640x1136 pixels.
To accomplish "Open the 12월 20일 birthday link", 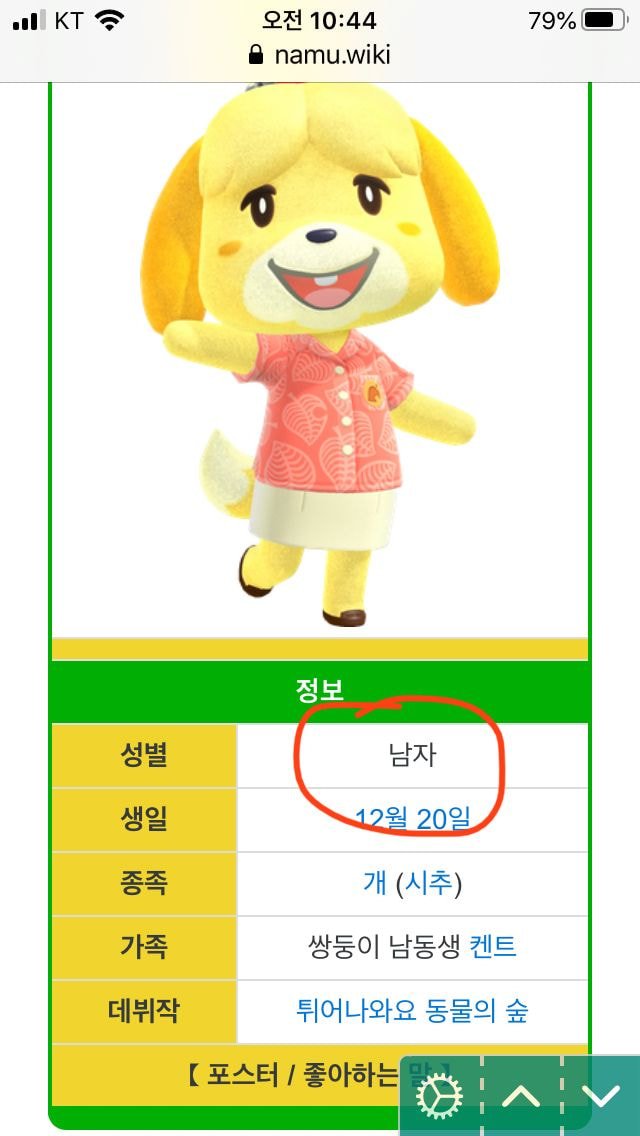I will [412, 819].
